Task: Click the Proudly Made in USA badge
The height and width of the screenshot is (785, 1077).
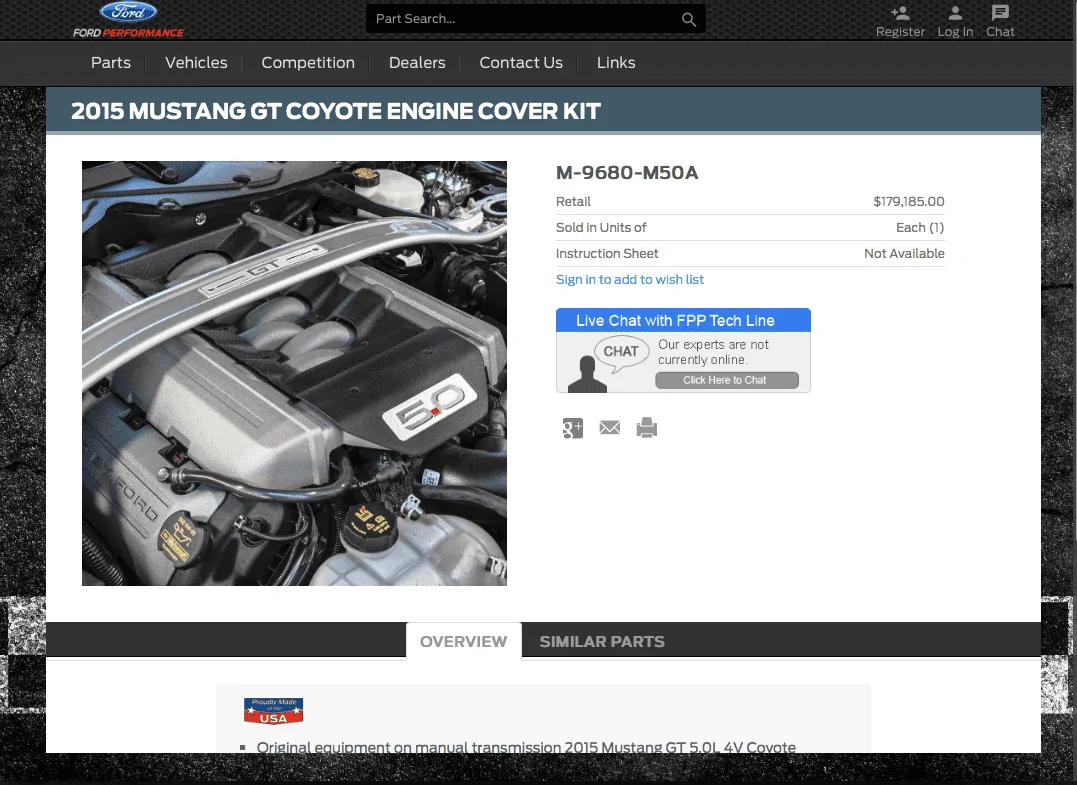Action: (x=273, y=711)
